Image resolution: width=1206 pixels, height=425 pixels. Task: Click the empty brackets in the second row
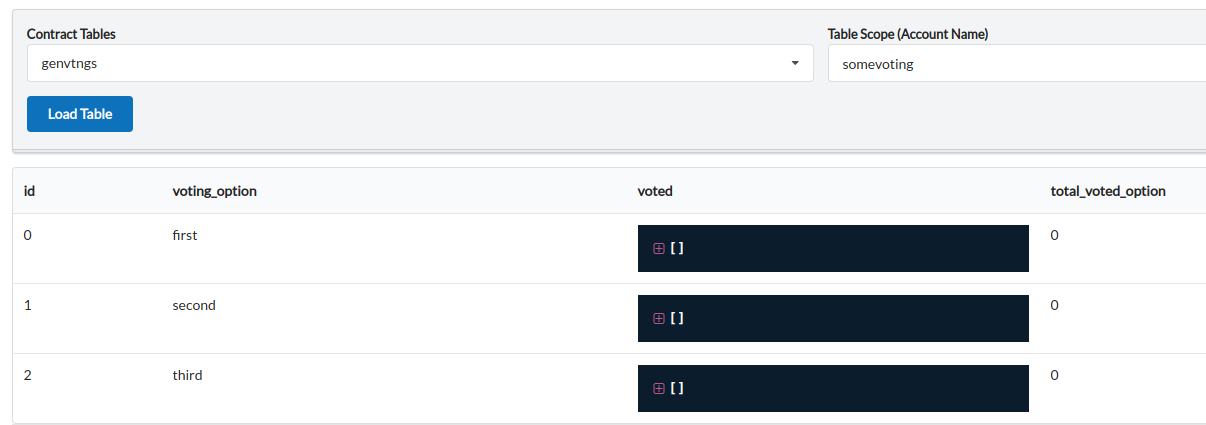(x=677, y=318)
